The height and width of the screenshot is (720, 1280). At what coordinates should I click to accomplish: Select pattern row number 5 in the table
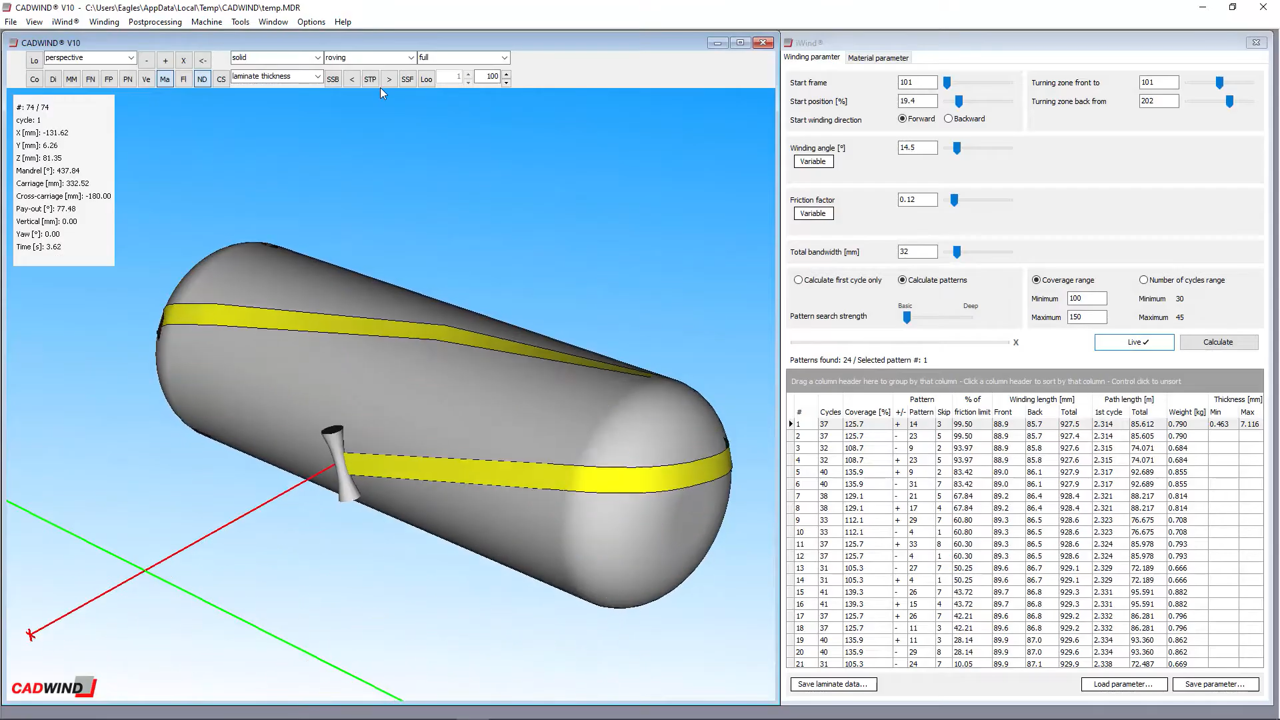point(1025,472)
